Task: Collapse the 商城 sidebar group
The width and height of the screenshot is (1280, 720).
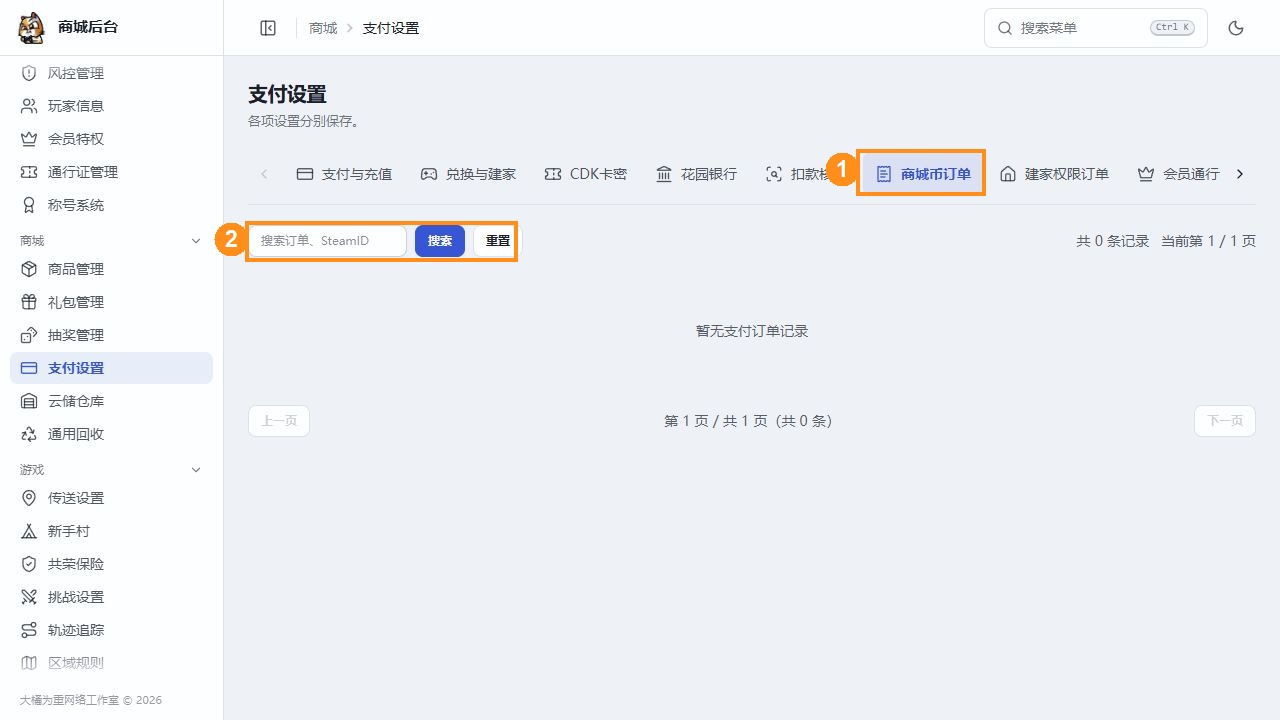Action: 111,241
